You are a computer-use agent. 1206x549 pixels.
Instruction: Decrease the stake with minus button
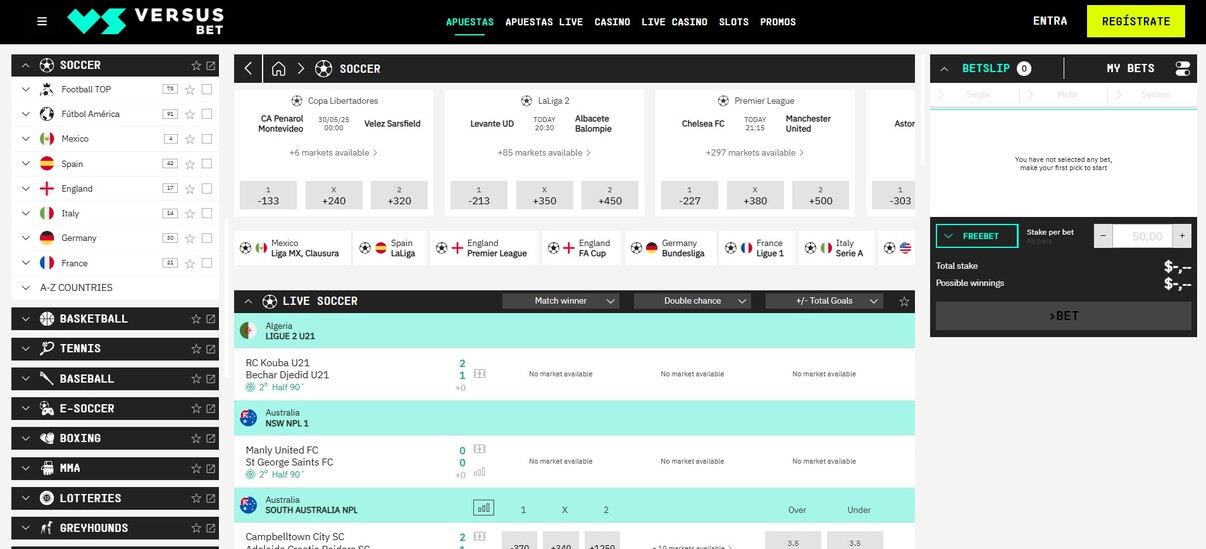click(x=1102, y=236)
